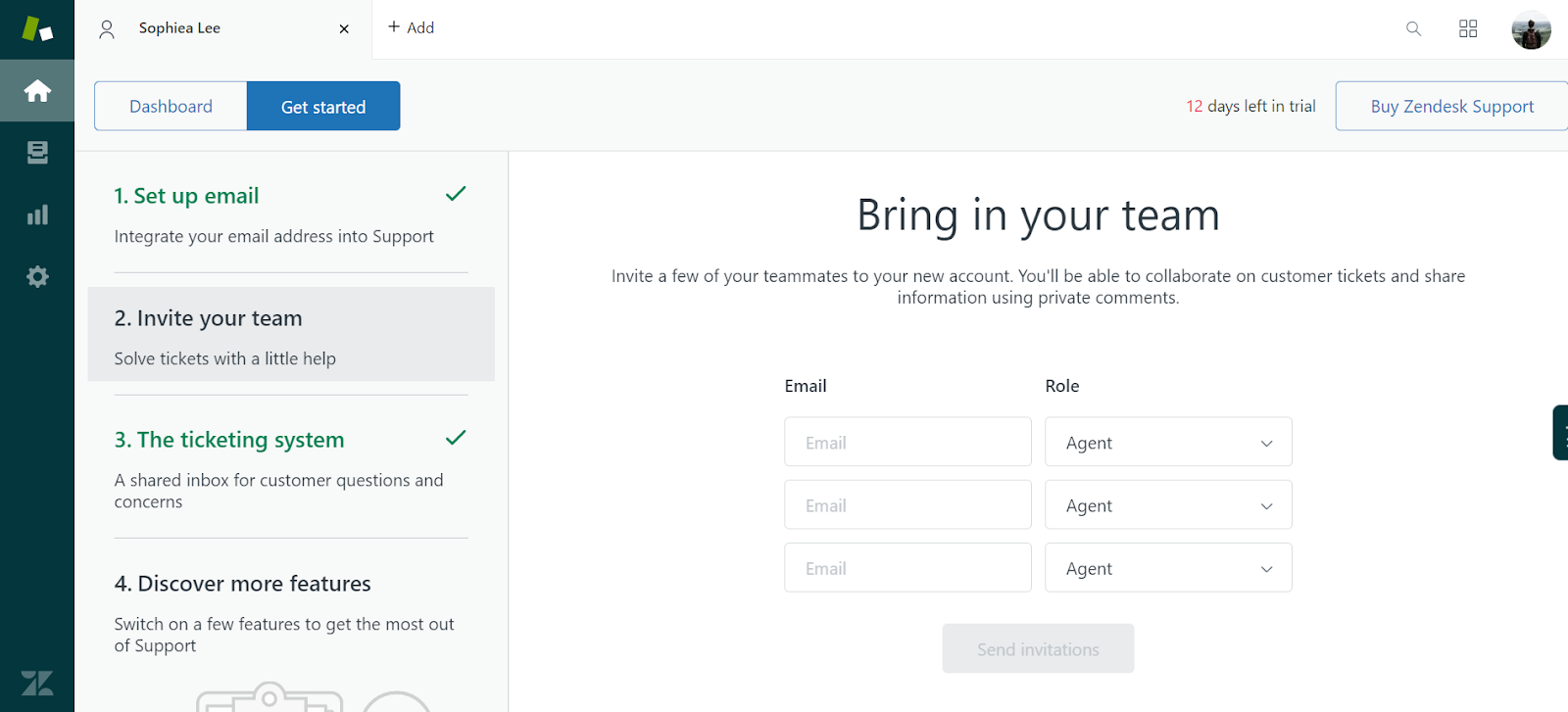Switch to the Dashboard tab
Screen dimensions: 1568x712
171,107
